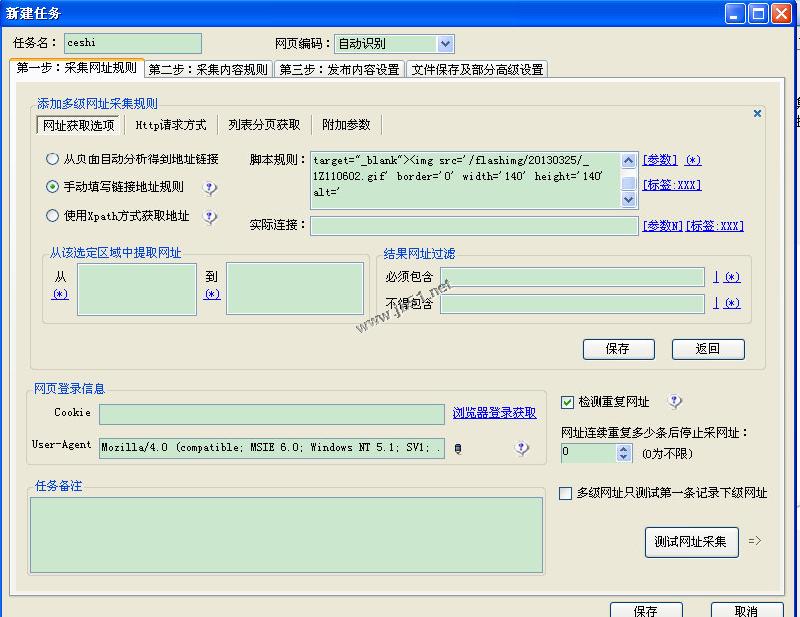Click the pipe link beside must-not-contain field

716,304
